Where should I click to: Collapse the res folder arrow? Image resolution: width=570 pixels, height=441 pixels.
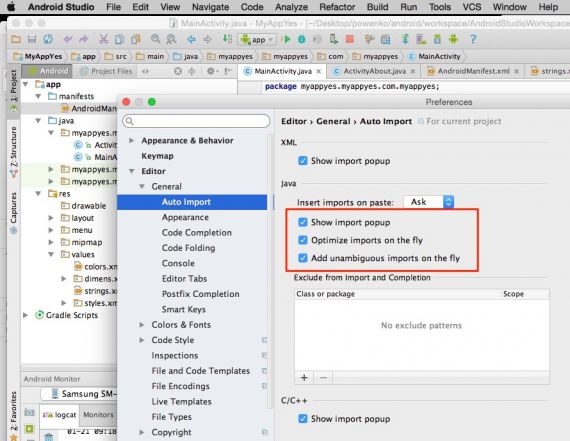click(x=38, y=194)
